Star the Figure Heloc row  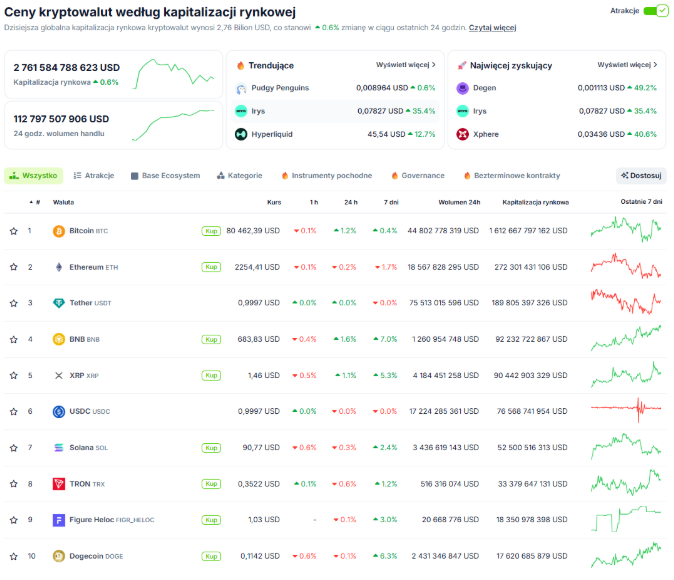point(14,520)
